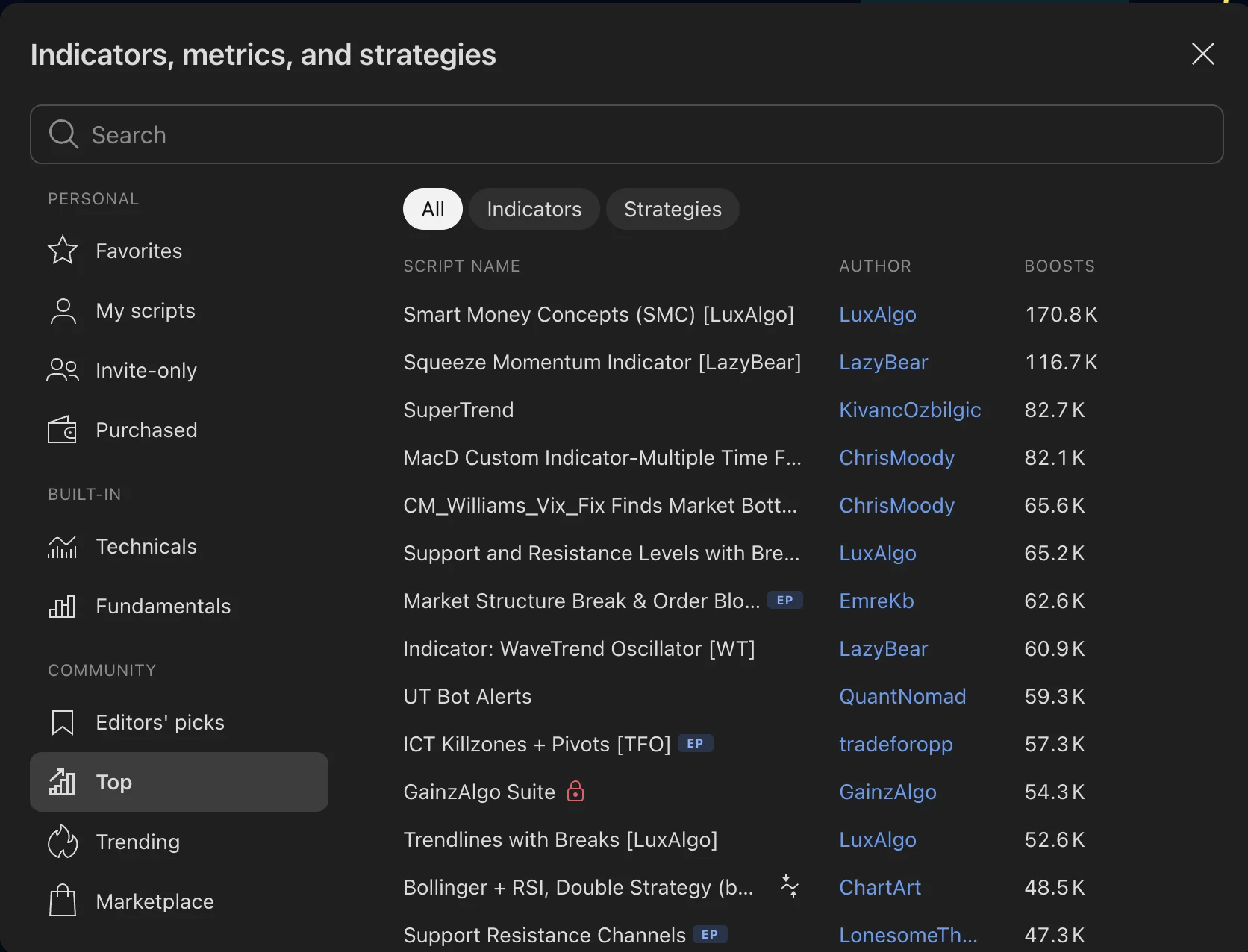The image size is (1248, 952).
Task: Click the My scripts person icon
Action: (63, 310)
